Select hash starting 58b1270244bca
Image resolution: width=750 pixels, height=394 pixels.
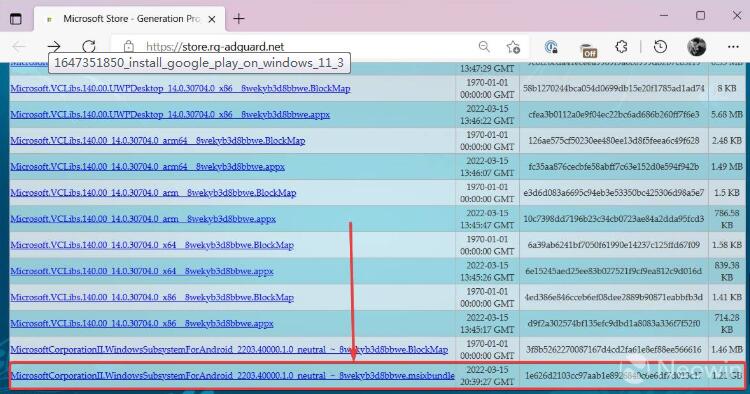[x=614, y=88]
